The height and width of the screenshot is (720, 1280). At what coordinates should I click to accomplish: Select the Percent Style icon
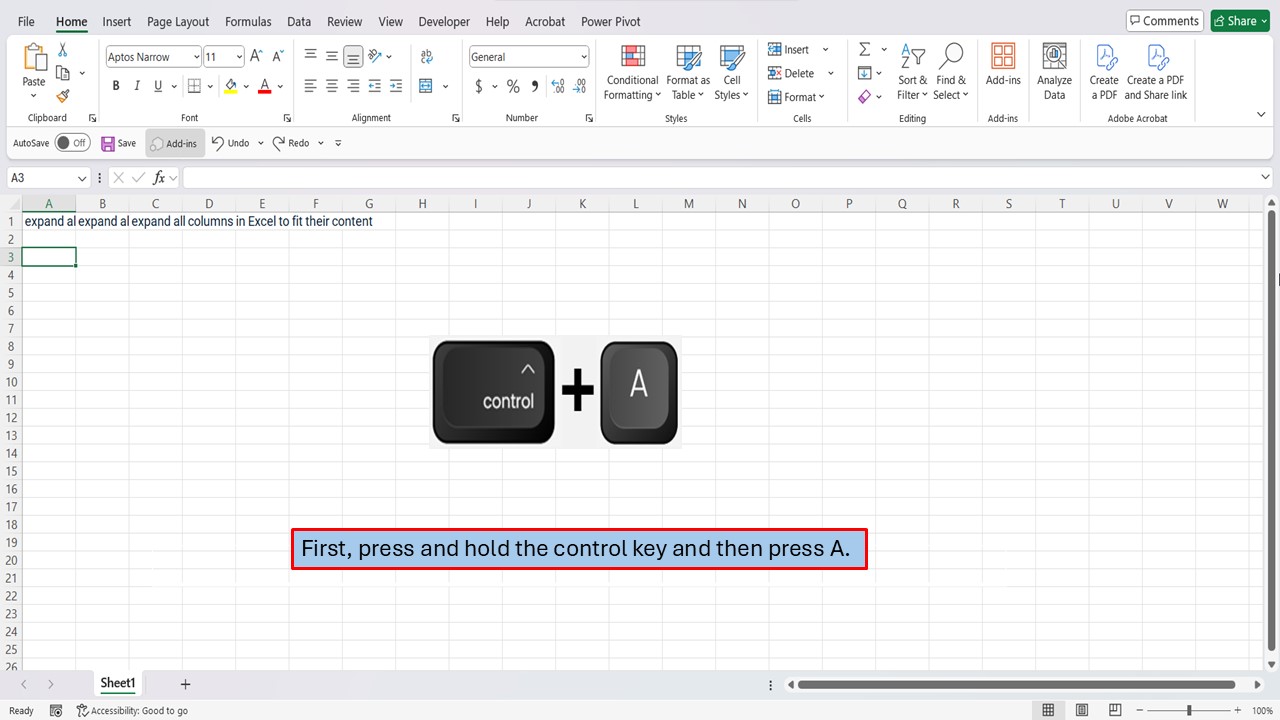click(513, 86)
